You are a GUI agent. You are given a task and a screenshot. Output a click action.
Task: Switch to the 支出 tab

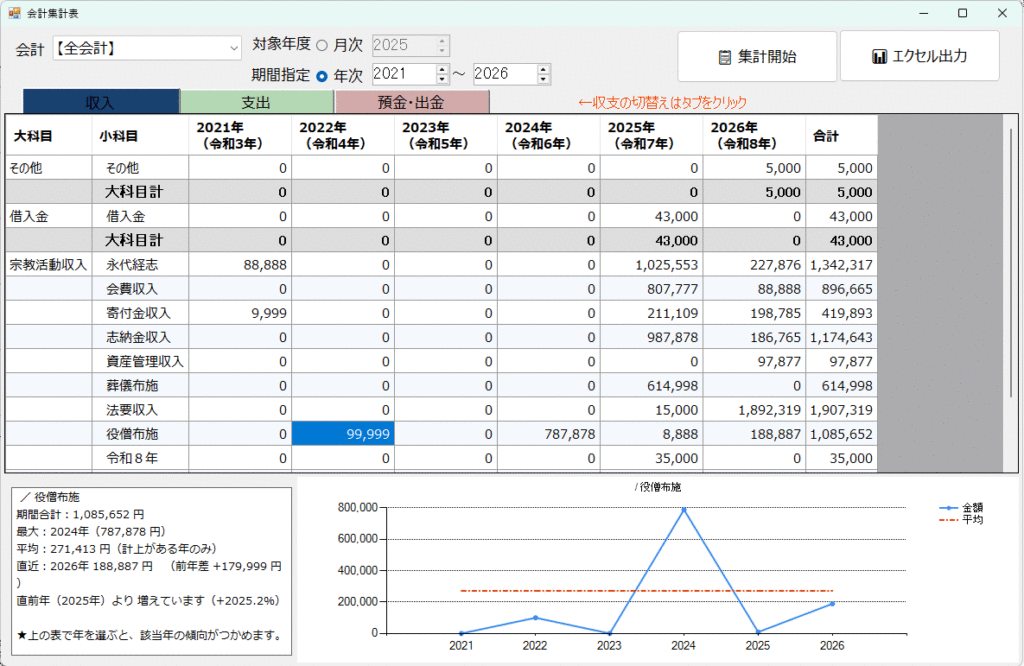[256, 102]
